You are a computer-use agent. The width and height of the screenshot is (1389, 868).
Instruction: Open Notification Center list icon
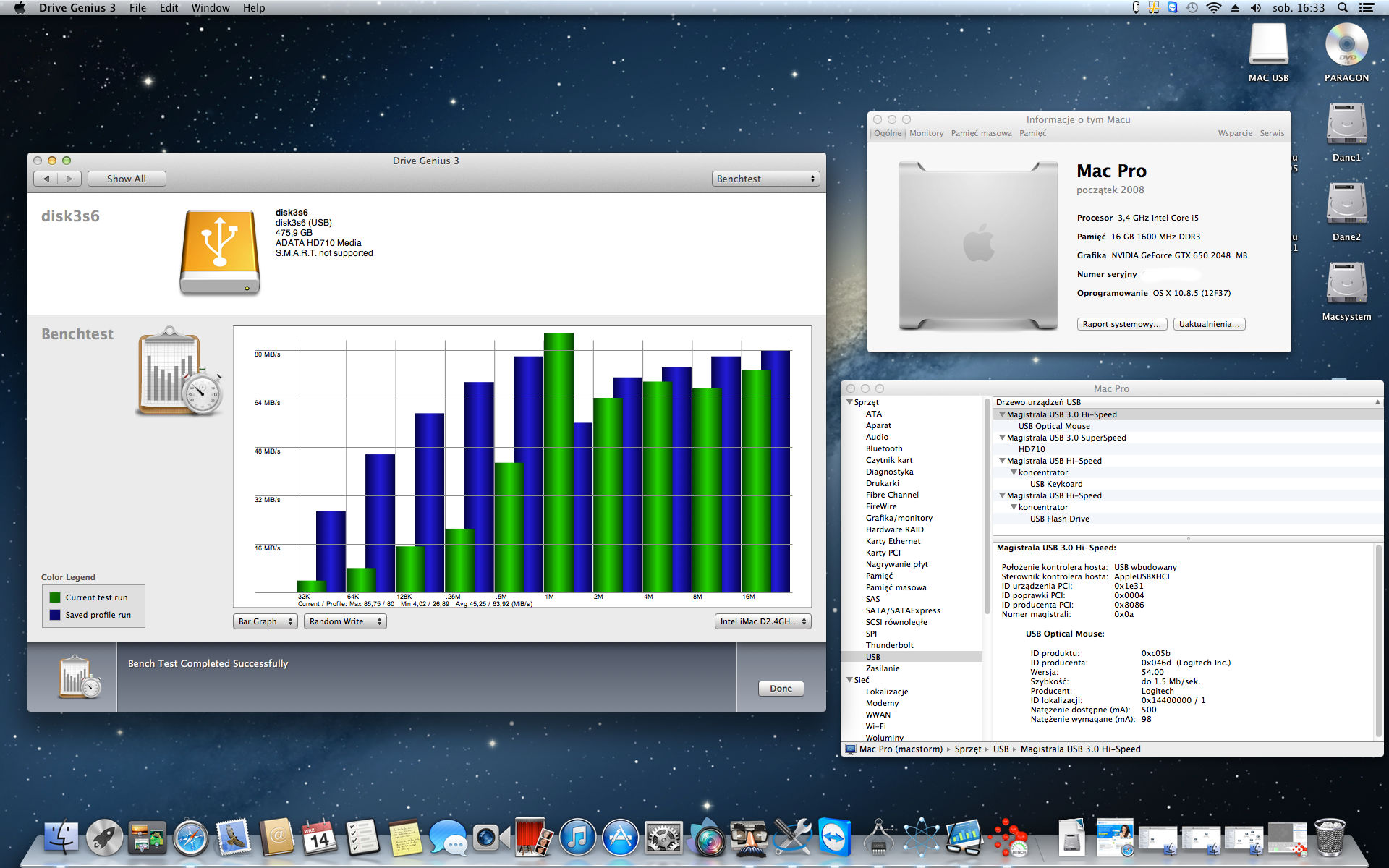tap(1367, 8)
